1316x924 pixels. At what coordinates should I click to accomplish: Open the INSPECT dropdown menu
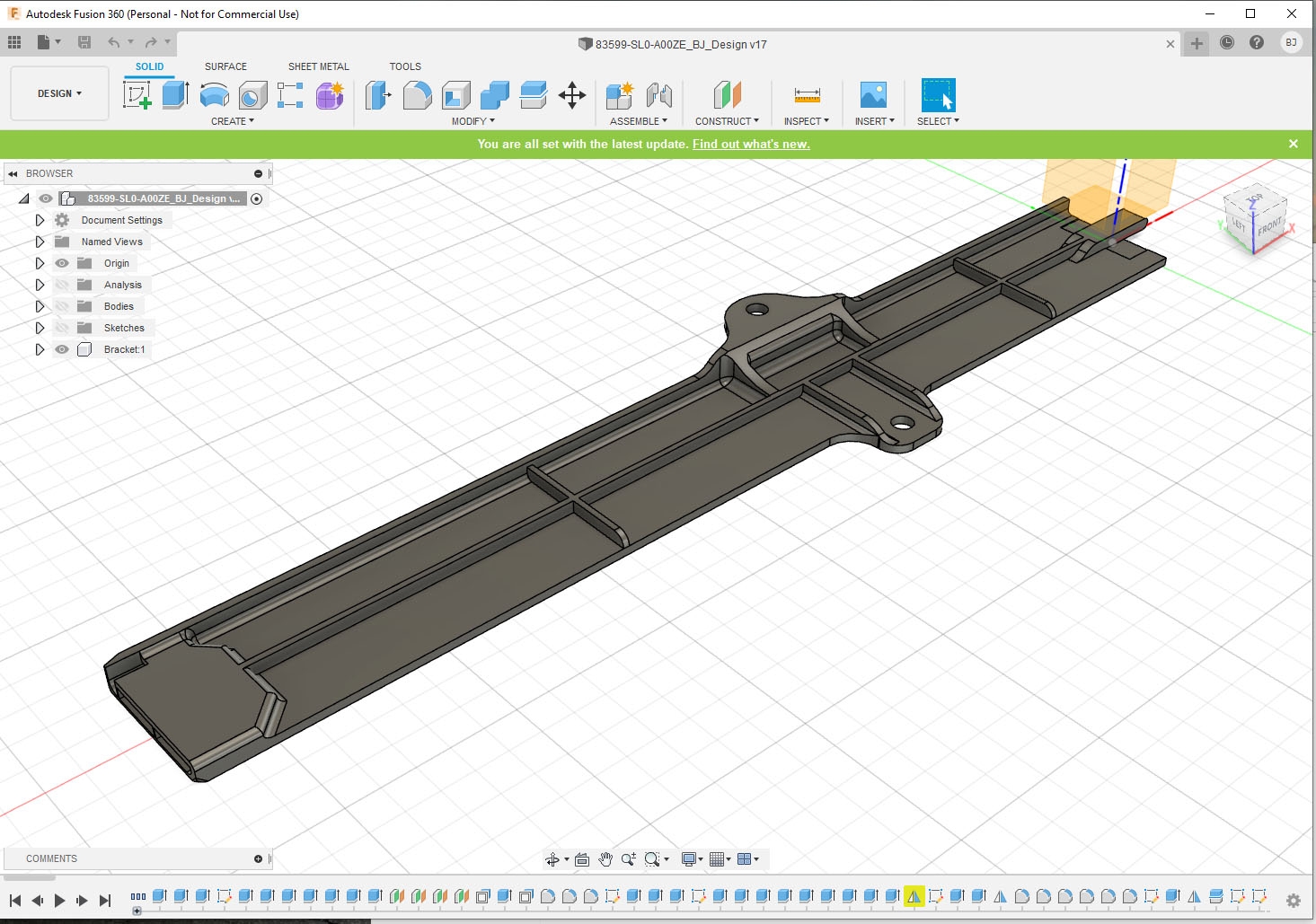[807, 121]
